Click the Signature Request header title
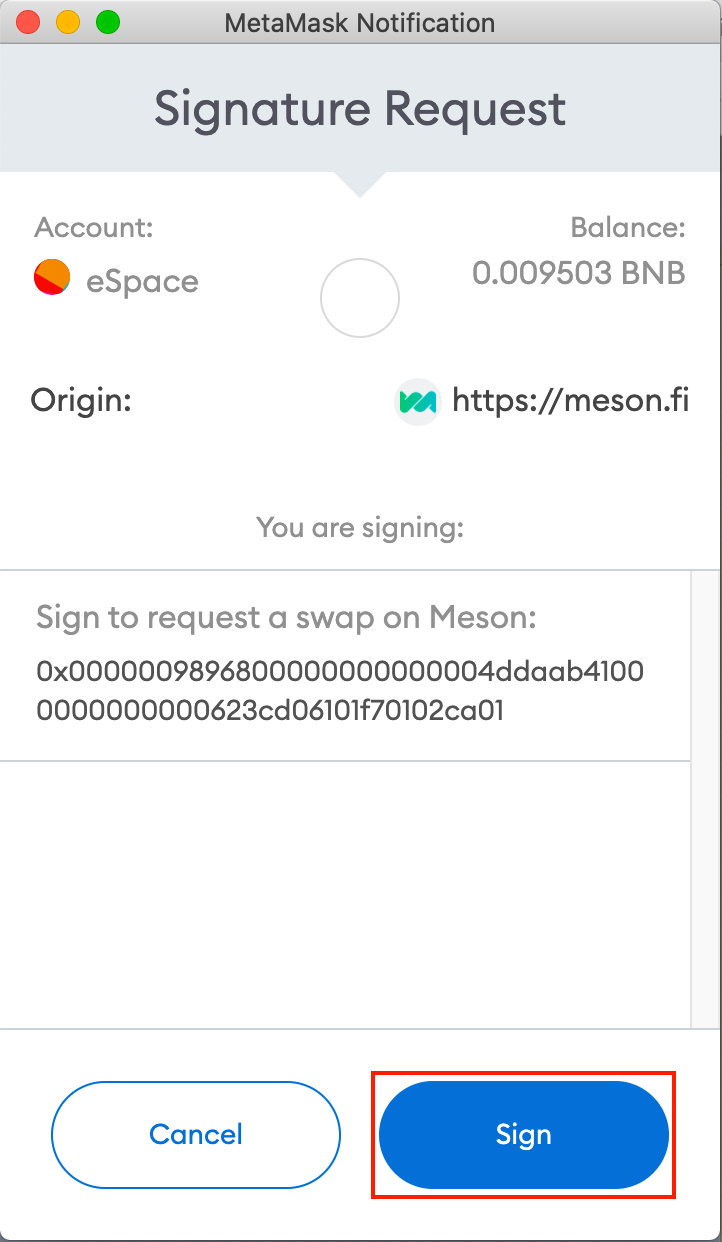 coord(360,109)
